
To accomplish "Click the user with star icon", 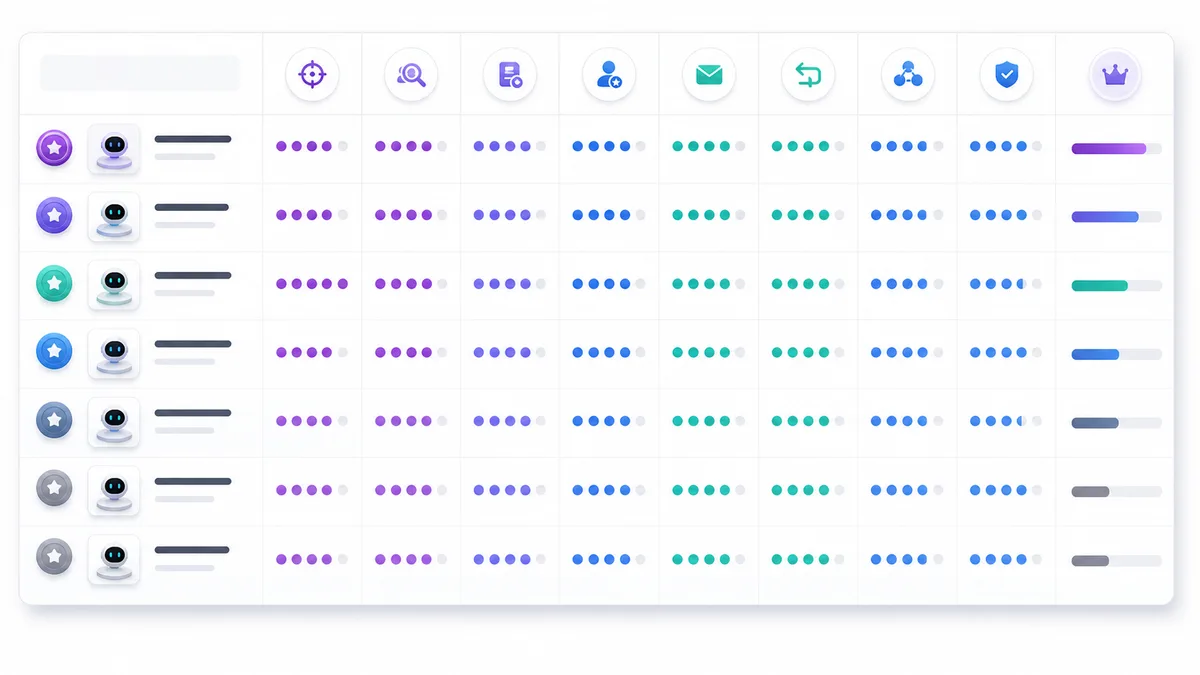I will click(x=609, y=75).
